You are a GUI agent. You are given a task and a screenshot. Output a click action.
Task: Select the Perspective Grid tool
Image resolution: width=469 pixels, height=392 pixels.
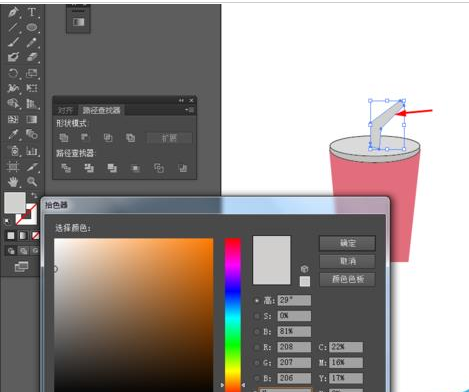point(32,103)
